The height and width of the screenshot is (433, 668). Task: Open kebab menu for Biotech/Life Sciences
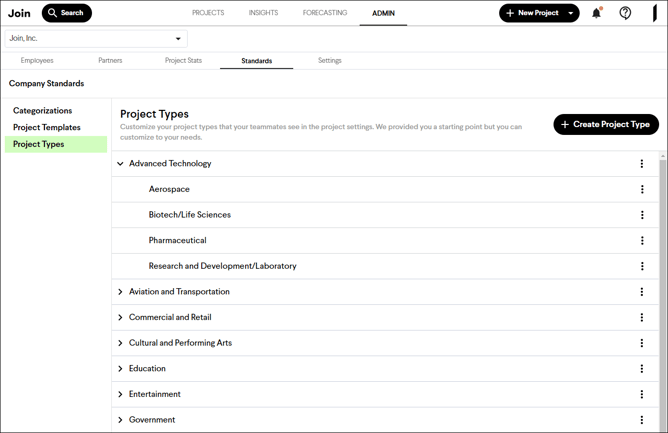coord(642,215)
